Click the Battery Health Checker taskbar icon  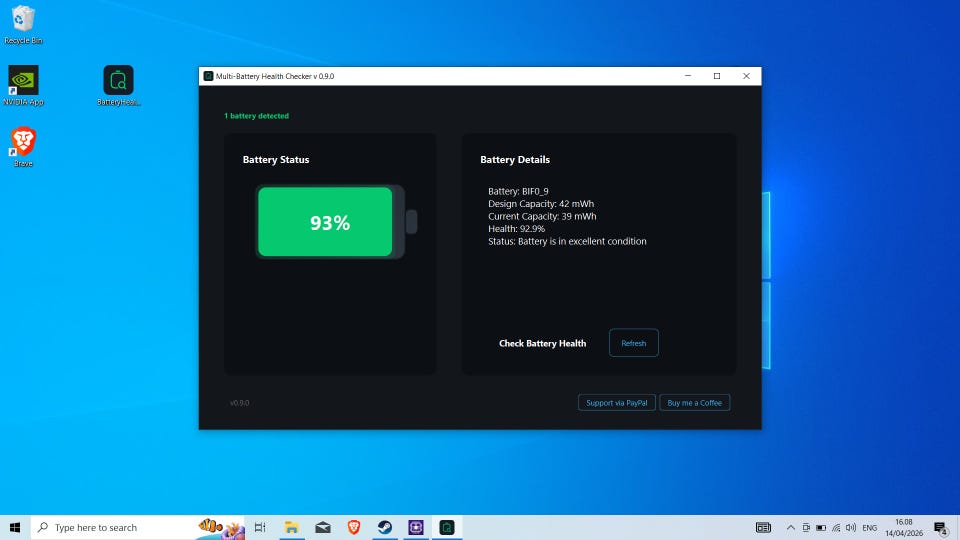coord(447,527)
